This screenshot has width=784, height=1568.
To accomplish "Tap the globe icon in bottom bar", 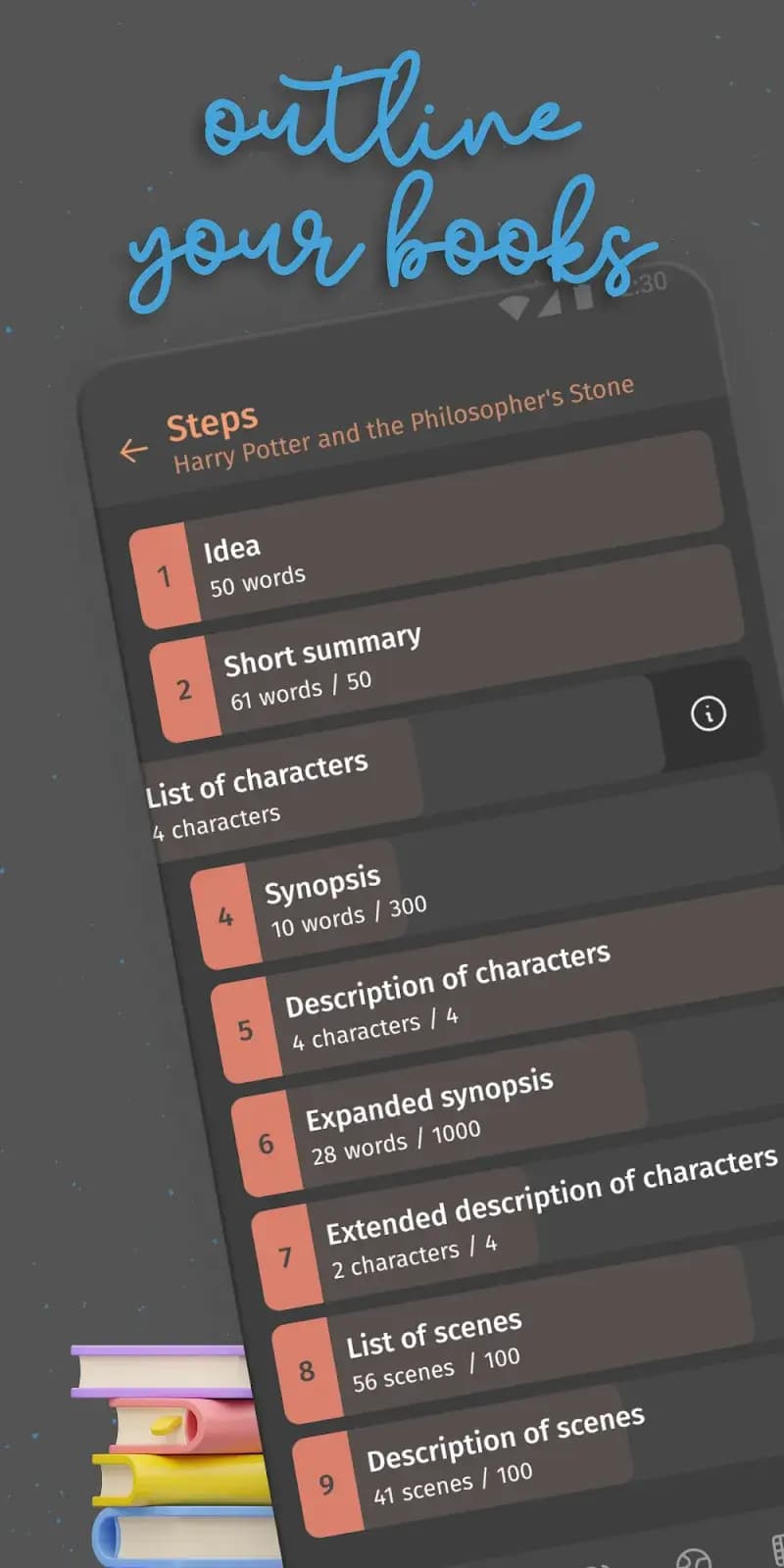I will (x=694, y=1561).
